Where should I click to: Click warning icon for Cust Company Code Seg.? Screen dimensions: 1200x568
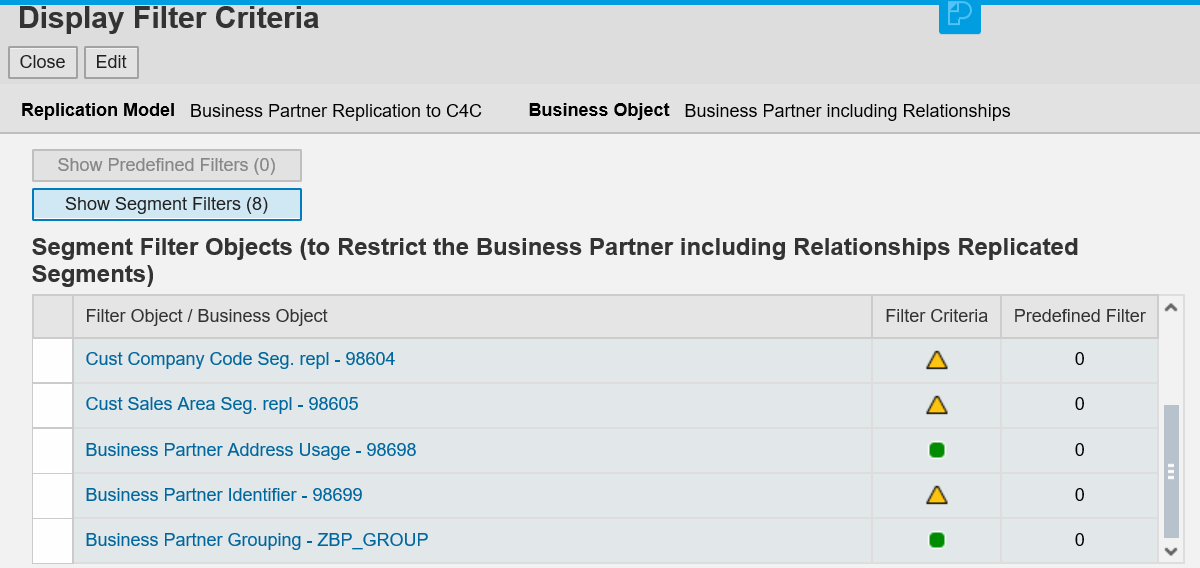point(936,360)
